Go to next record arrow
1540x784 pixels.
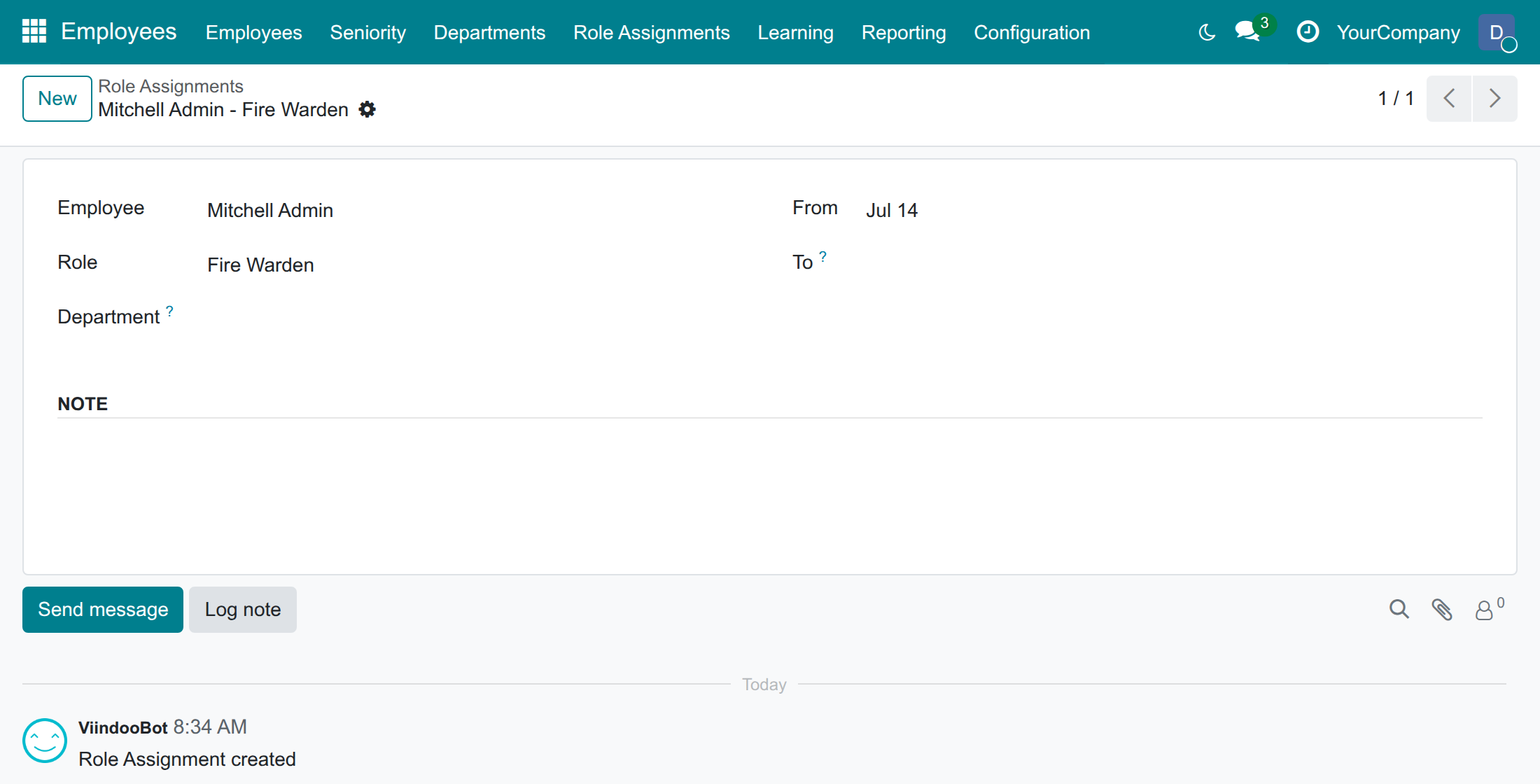tap(1494, 98)
